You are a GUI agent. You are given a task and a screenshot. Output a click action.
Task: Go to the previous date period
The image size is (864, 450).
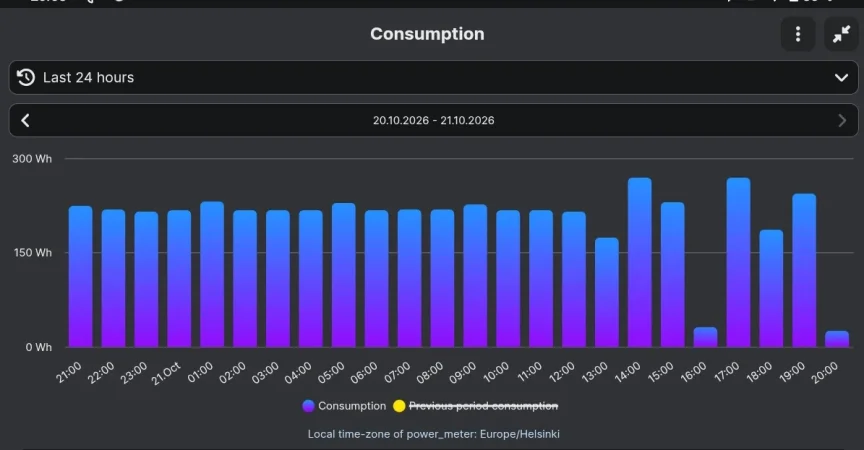click(25, 121)
